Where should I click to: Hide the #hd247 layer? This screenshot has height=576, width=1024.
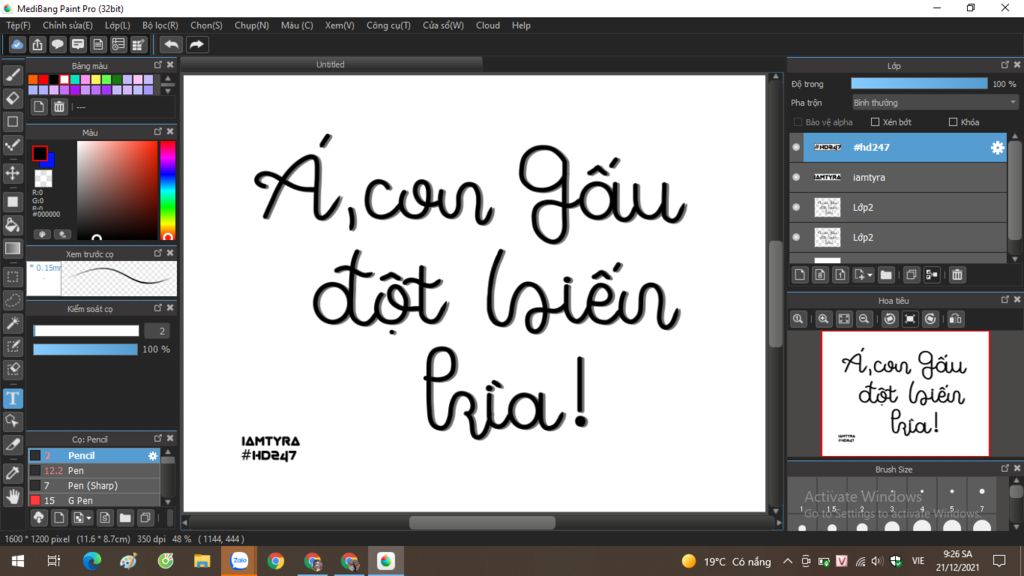point(796,148)
